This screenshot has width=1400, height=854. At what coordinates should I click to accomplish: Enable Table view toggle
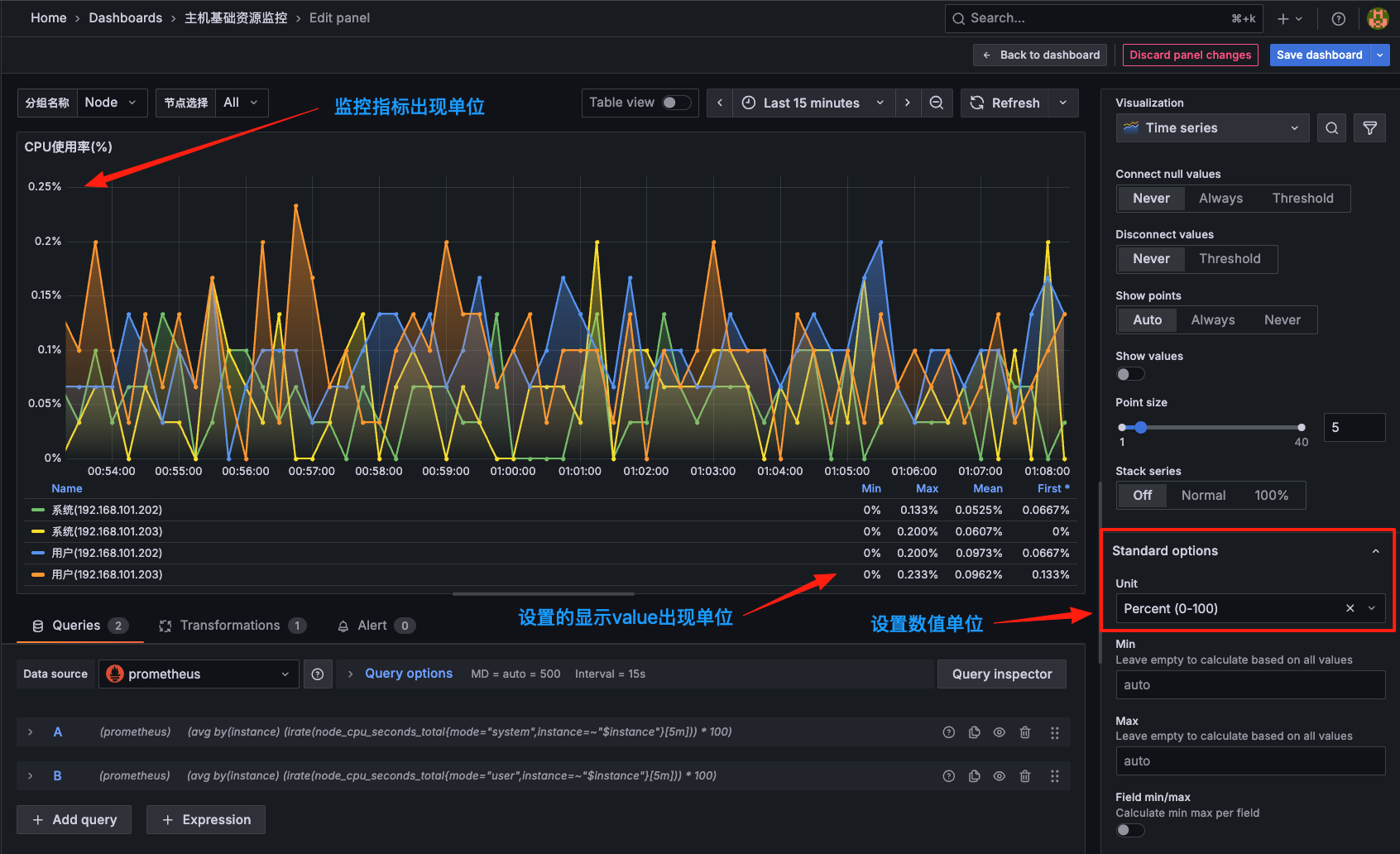(676, 103)
